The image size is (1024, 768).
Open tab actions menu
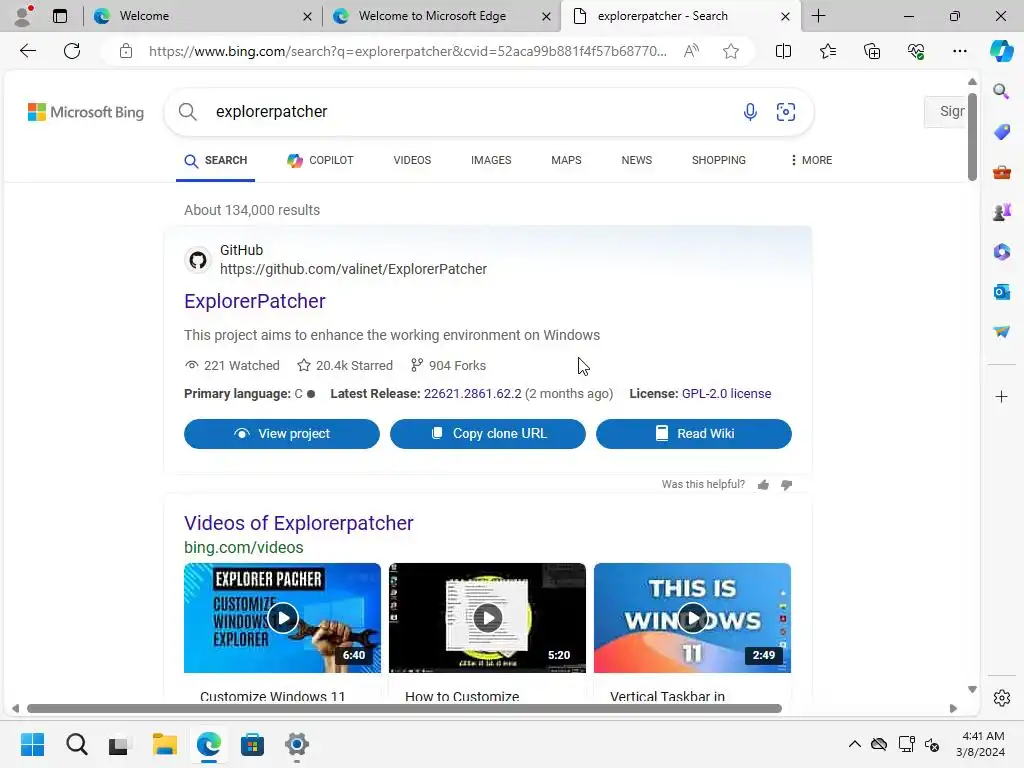coord(60,16)
